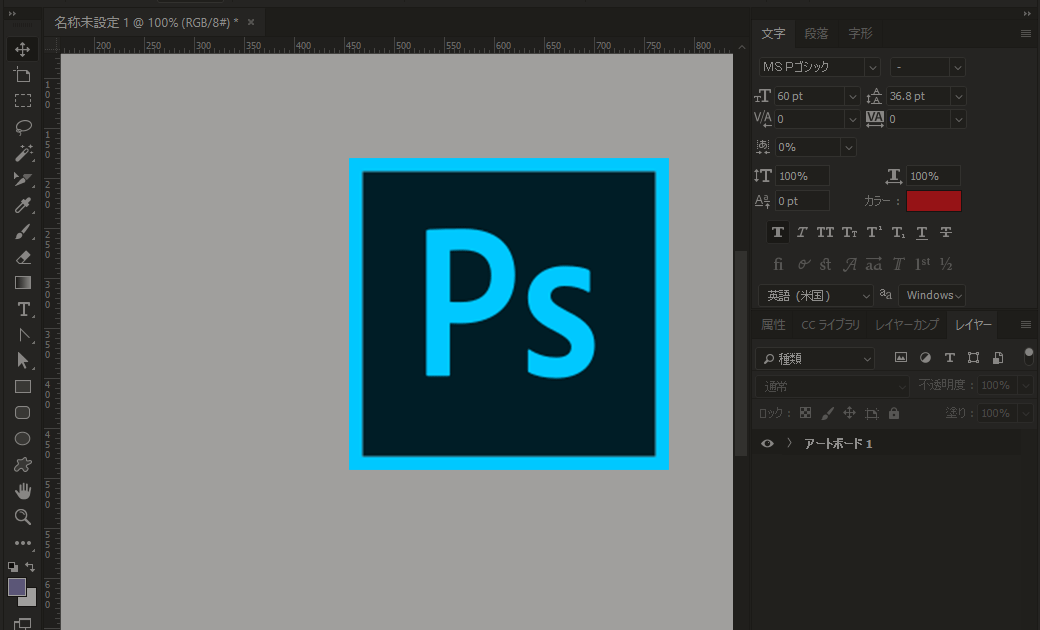Select the Pen tool
Viewport: 1040px width, 630px height.
click(x=23, y=335)
